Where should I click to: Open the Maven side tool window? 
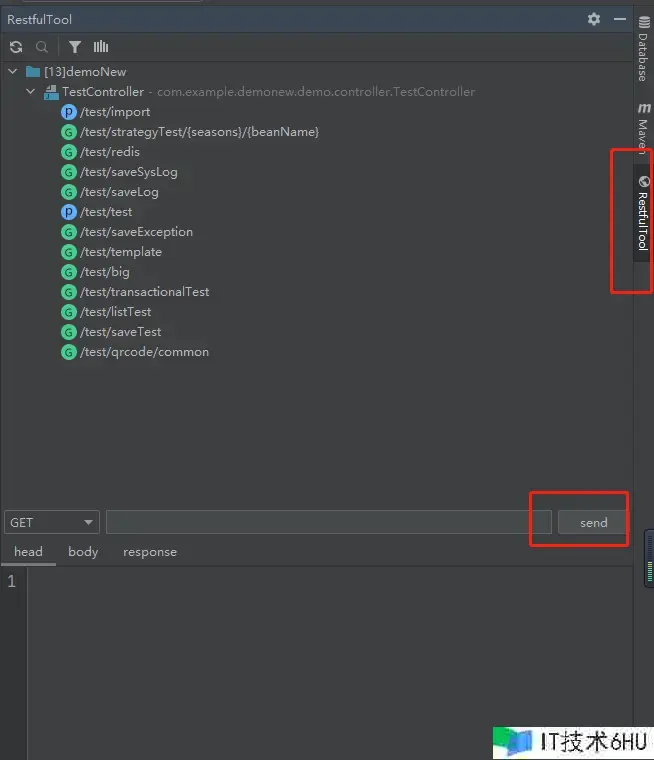644,122
